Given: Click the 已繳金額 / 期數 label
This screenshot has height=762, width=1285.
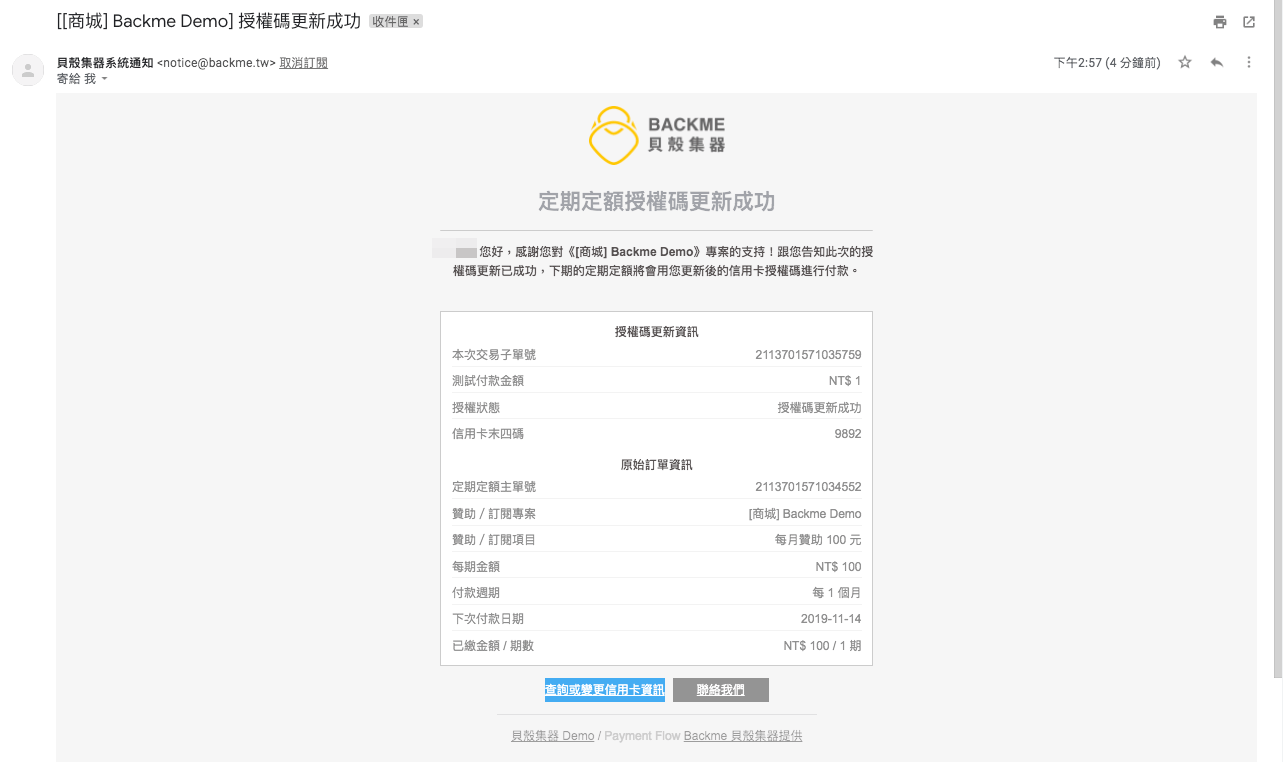Looking at the screenshot, I should point(493,646).
